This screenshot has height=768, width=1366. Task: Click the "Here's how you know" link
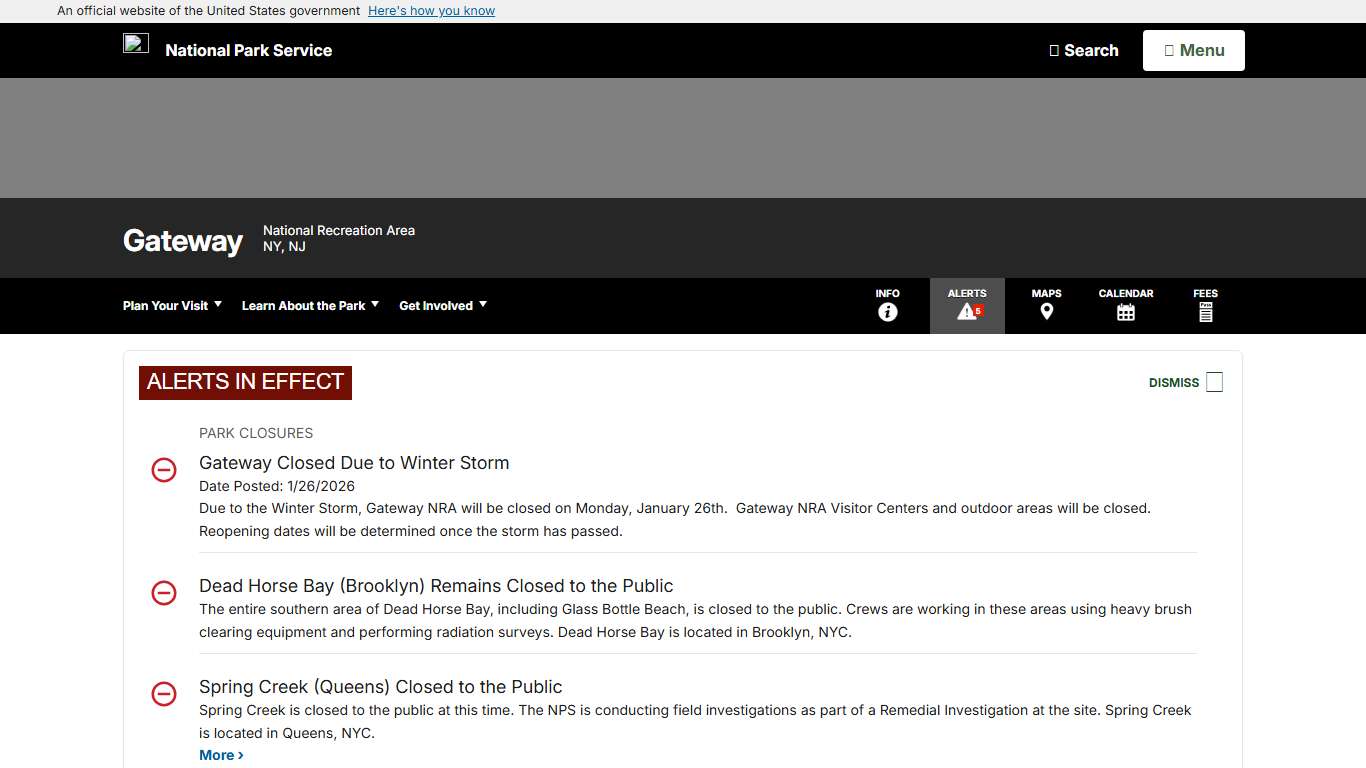pyautogui.click(x=431, y=11)
